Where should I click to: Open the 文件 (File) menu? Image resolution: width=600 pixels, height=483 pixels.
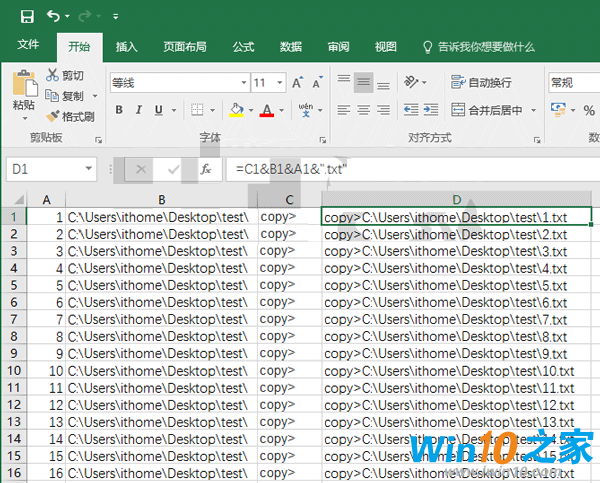[28, 46]
